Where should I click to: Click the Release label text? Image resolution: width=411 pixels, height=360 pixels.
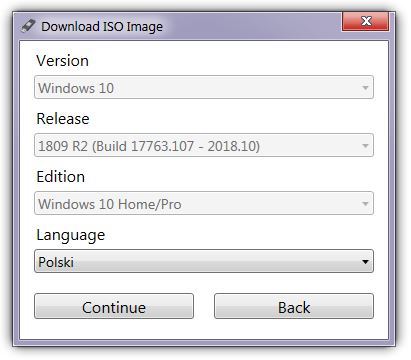click(63, 119)
